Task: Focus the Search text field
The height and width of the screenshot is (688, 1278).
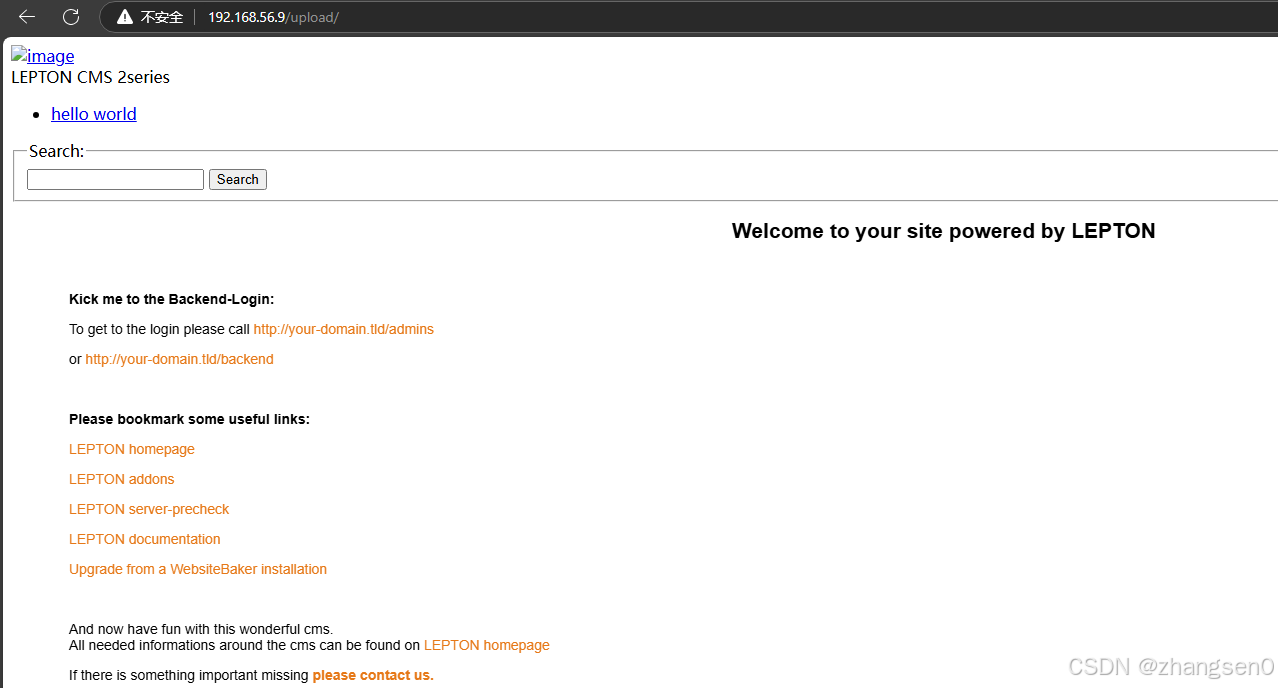Action: click(115, 179)
